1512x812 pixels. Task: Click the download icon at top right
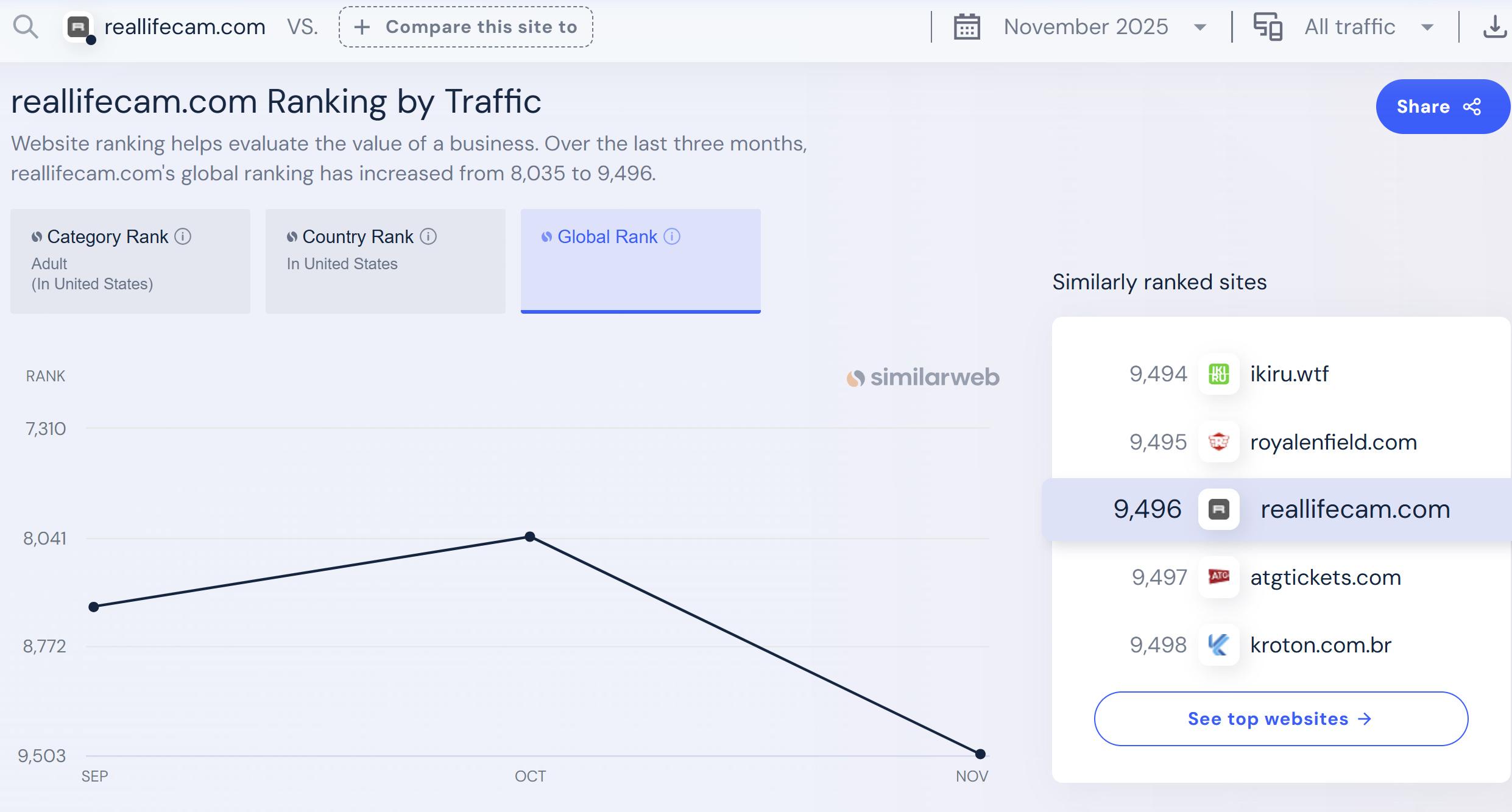(x=1494, y=27)
